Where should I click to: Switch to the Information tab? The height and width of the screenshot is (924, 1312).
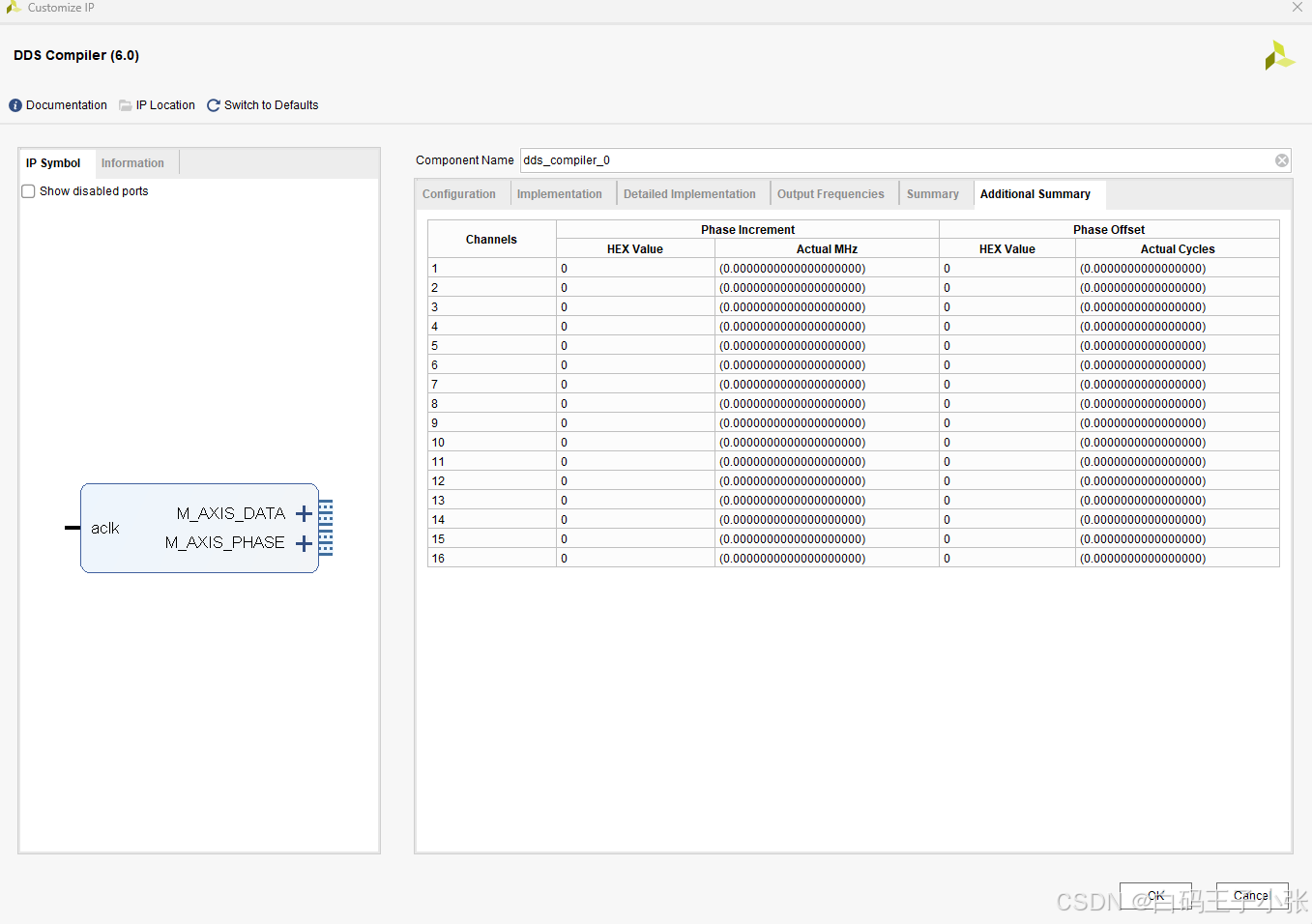click(x=132, y=163)
